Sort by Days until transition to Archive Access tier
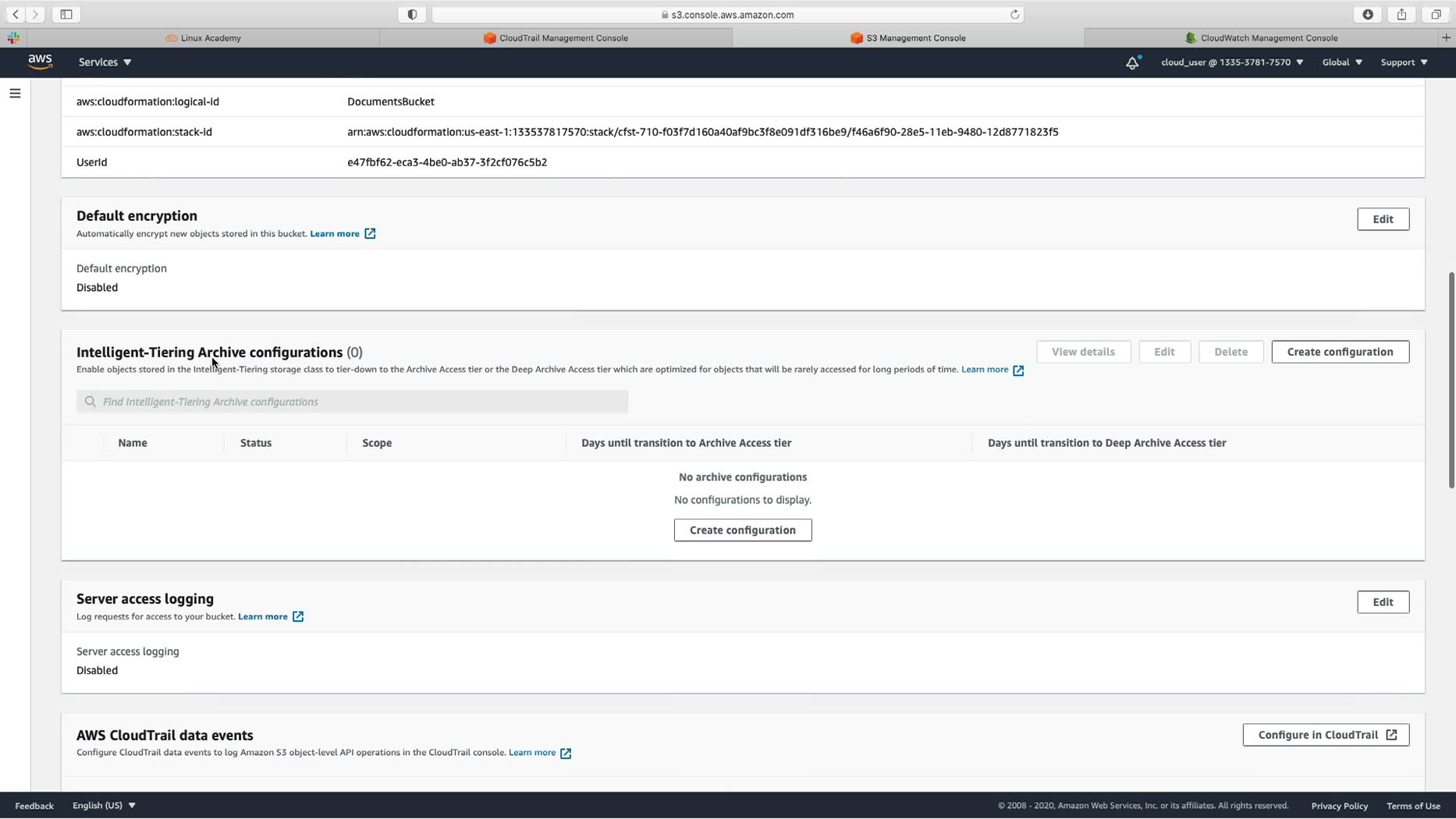 pyautogui.click(x=686, y=443)
